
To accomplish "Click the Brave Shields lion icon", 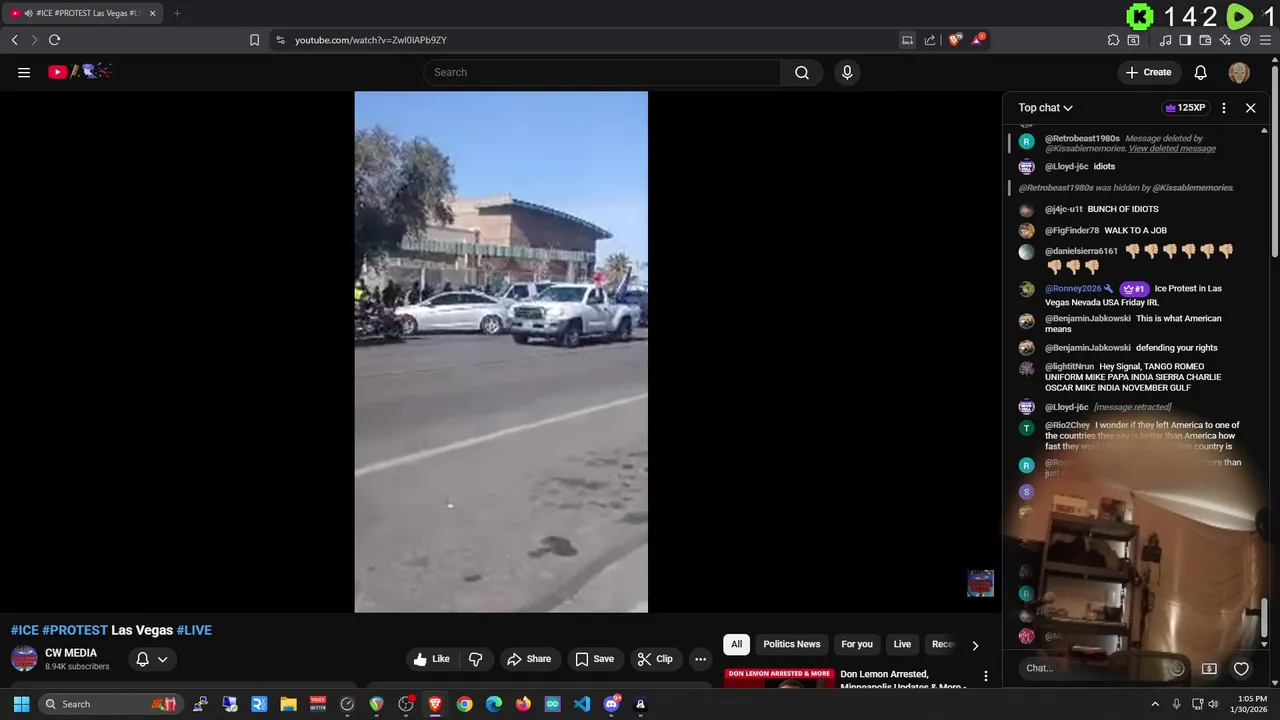I will [x=955, y=40].
